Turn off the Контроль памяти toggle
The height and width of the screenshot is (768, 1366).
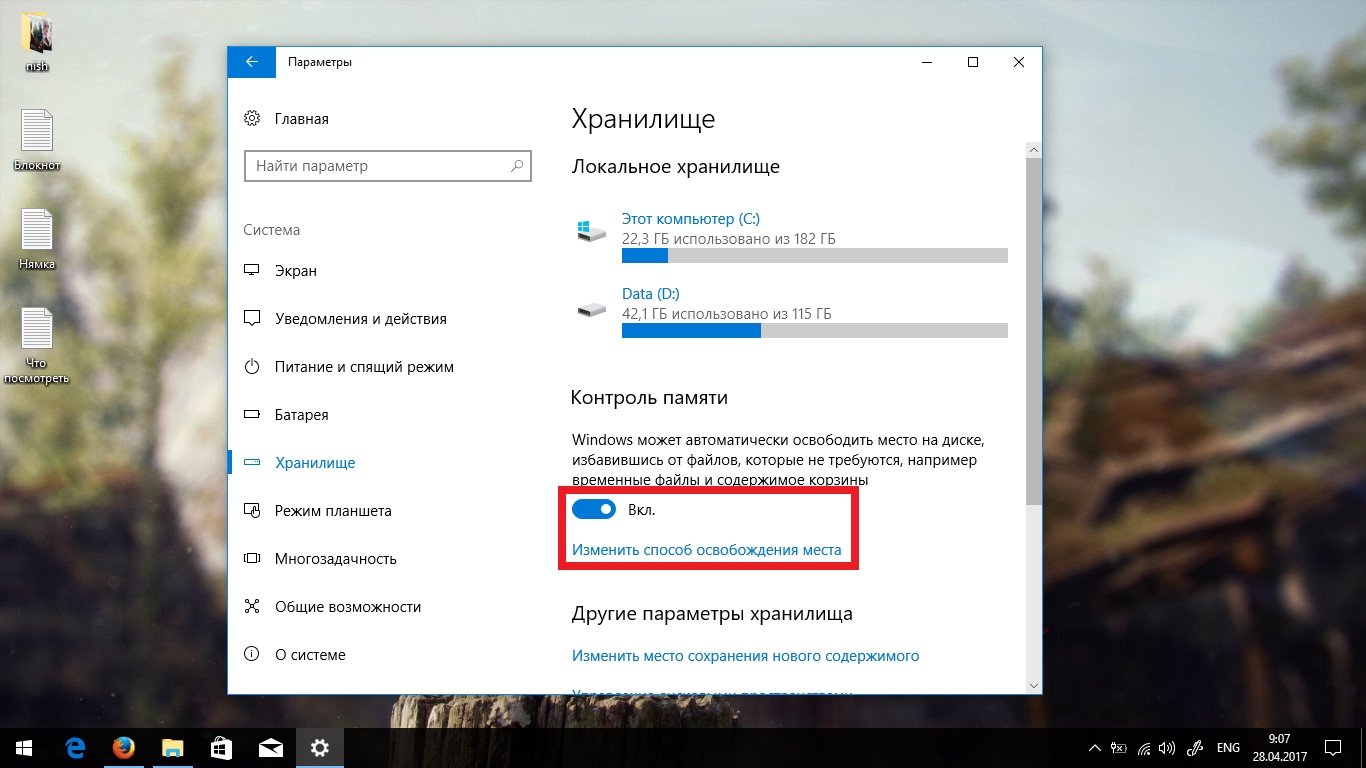(593, 510)
